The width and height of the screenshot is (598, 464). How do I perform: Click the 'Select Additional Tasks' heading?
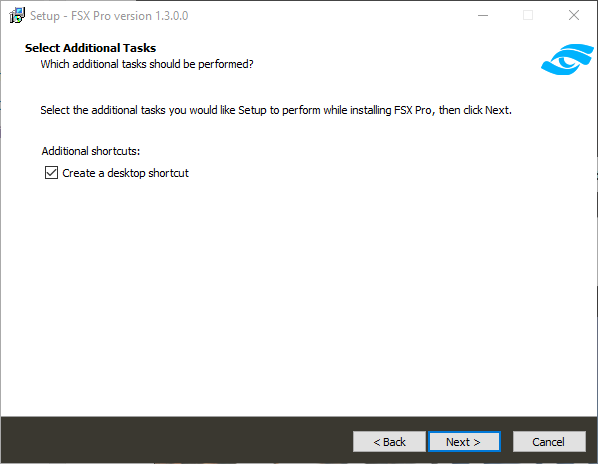click(x=90, y=48)
